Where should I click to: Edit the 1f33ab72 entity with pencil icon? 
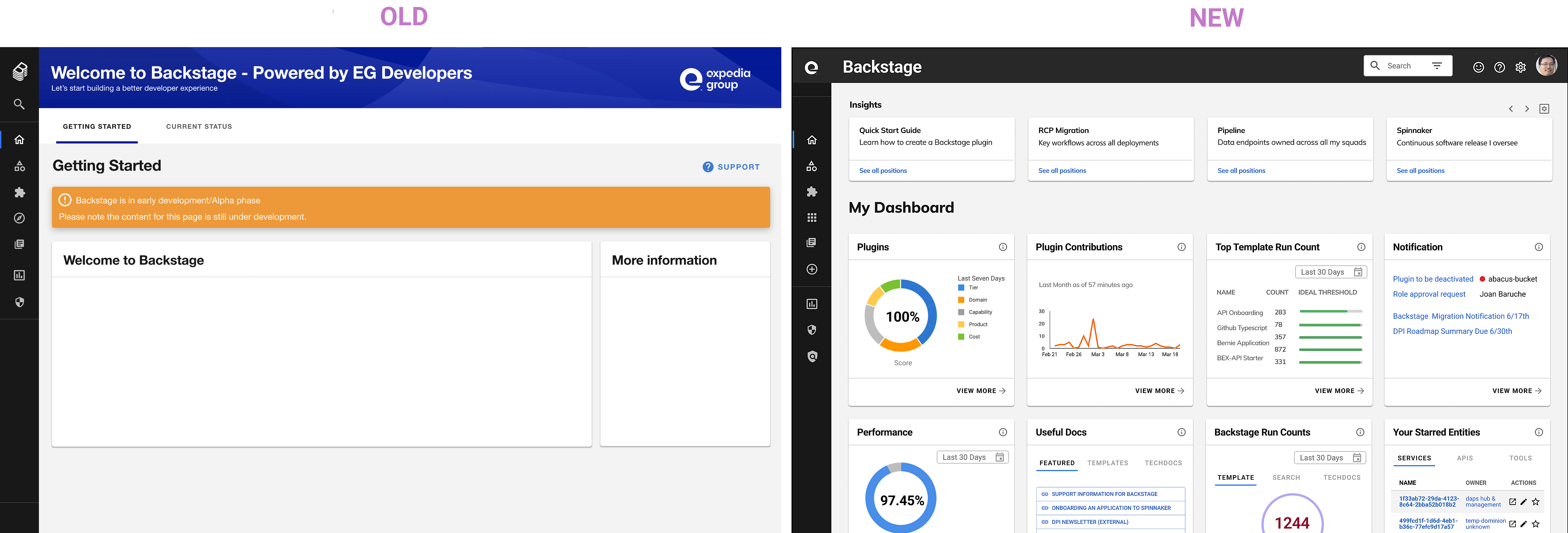1524,502
